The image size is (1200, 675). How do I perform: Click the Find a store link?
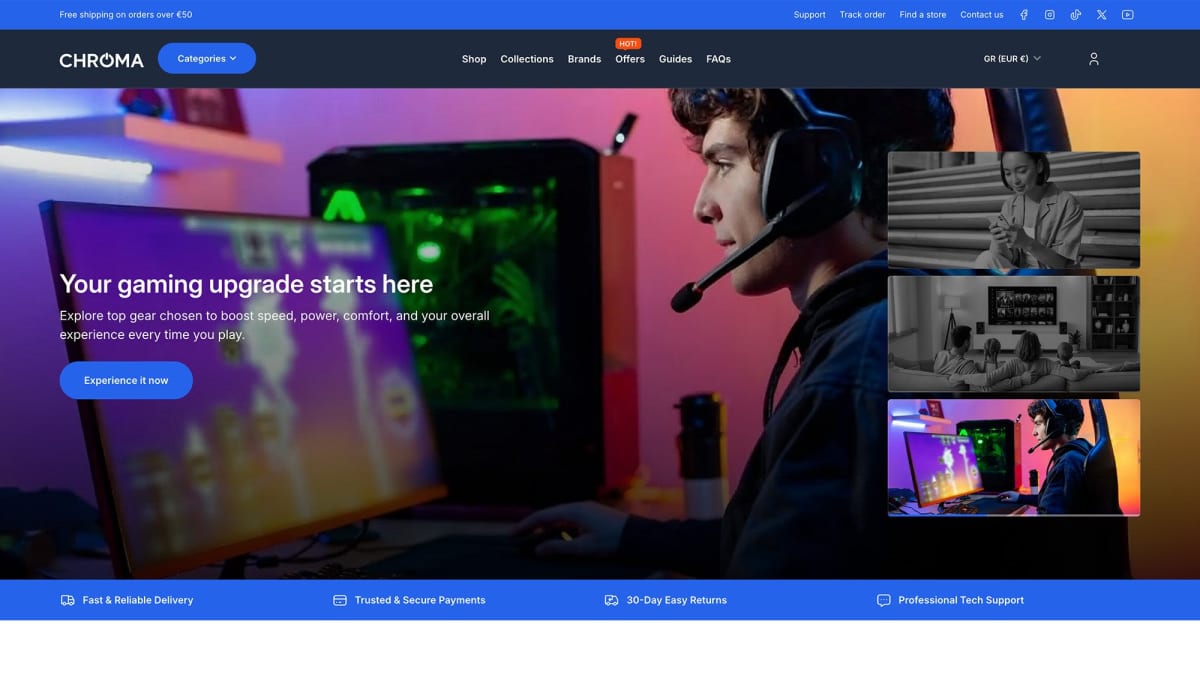coord(922,14)
